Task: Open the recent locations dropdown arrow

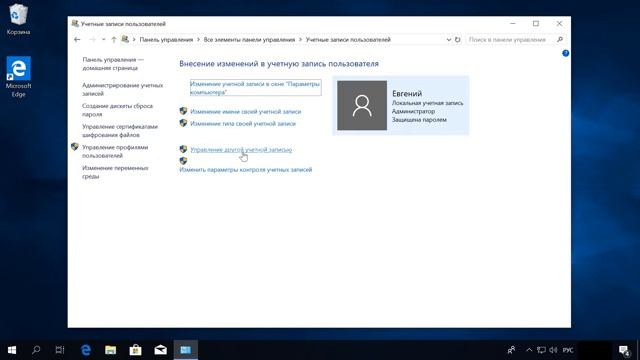Action: pyautogui.click(x=104, y=40)
